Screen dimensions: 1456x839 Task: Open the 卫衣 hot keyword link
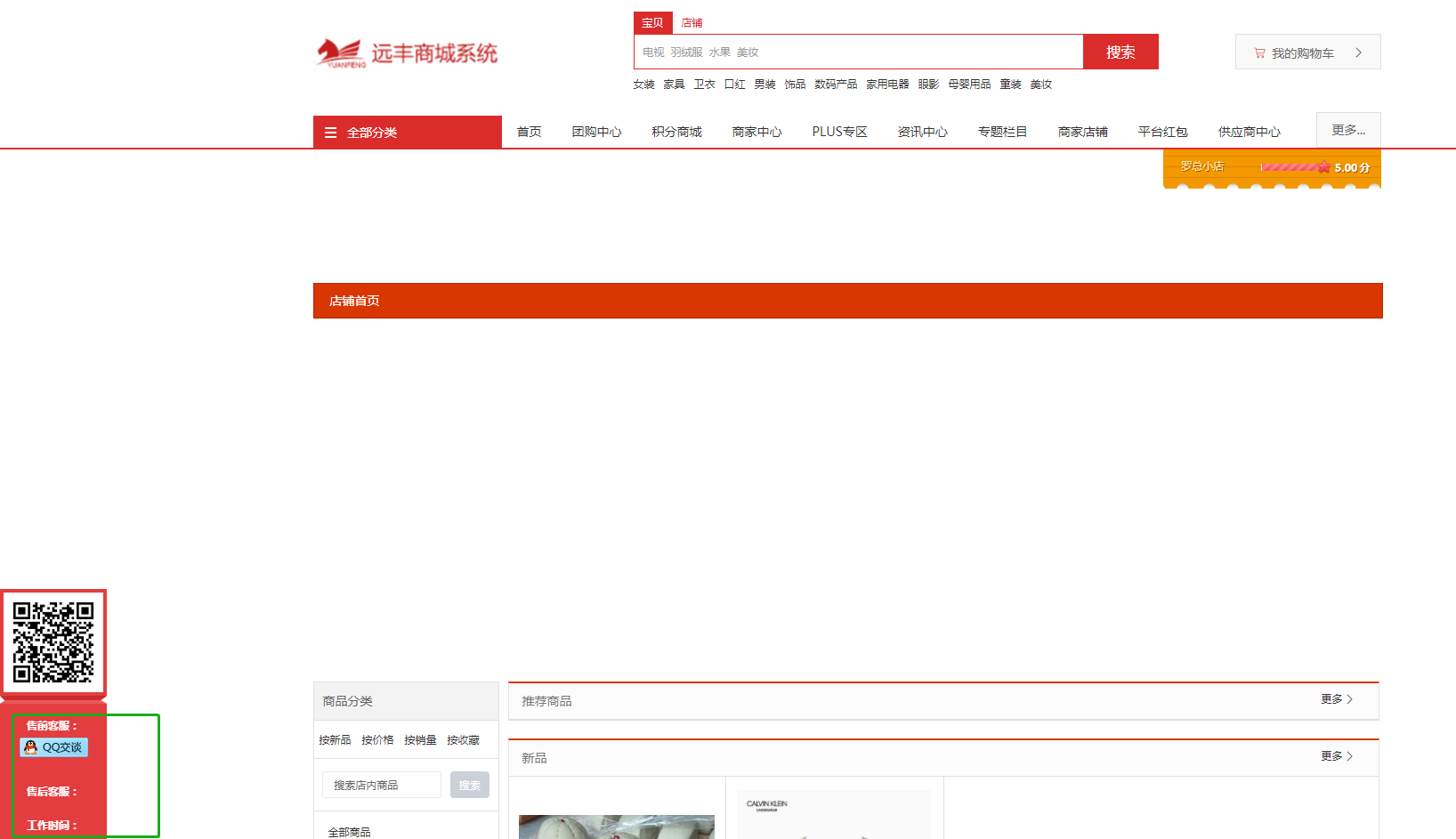pos(704,85)
